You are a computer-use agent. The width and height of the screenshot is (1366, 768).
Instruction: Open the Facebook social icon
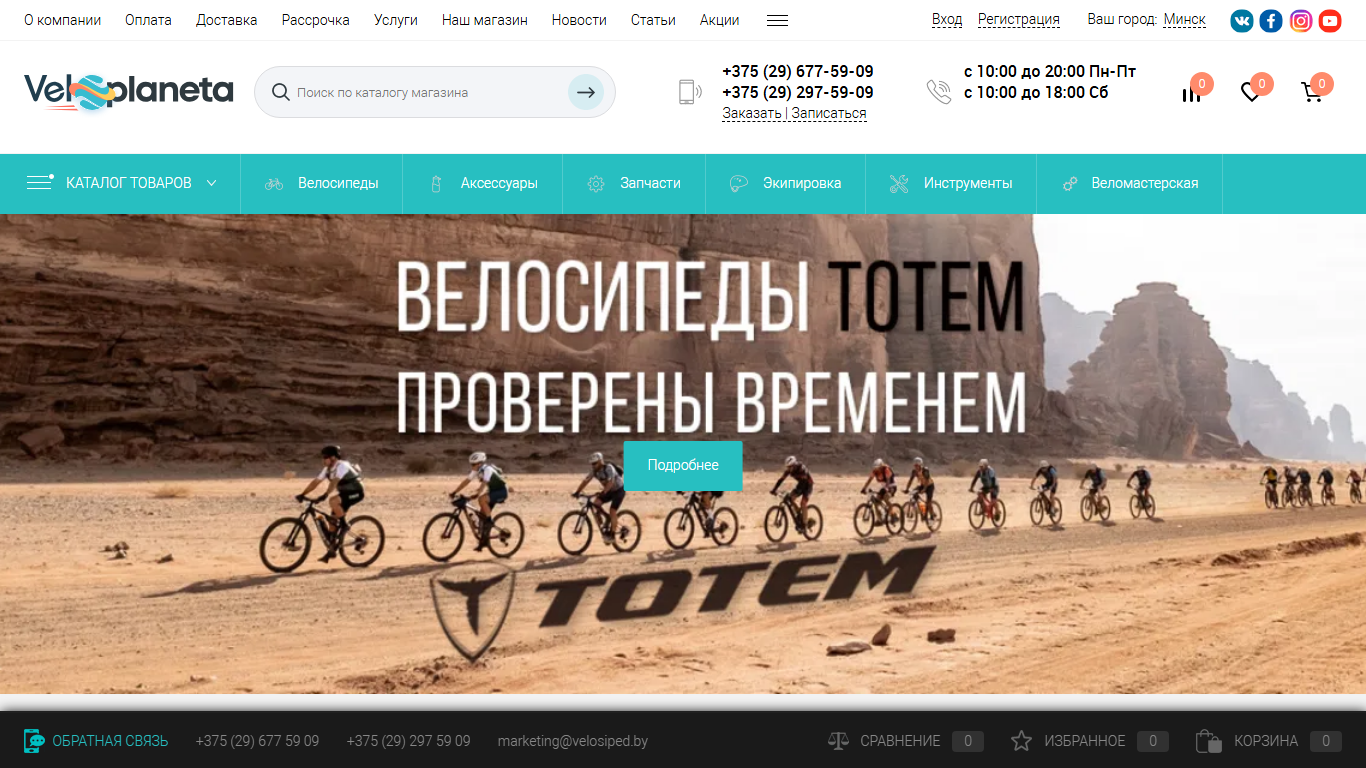(x=1271, y=20)
